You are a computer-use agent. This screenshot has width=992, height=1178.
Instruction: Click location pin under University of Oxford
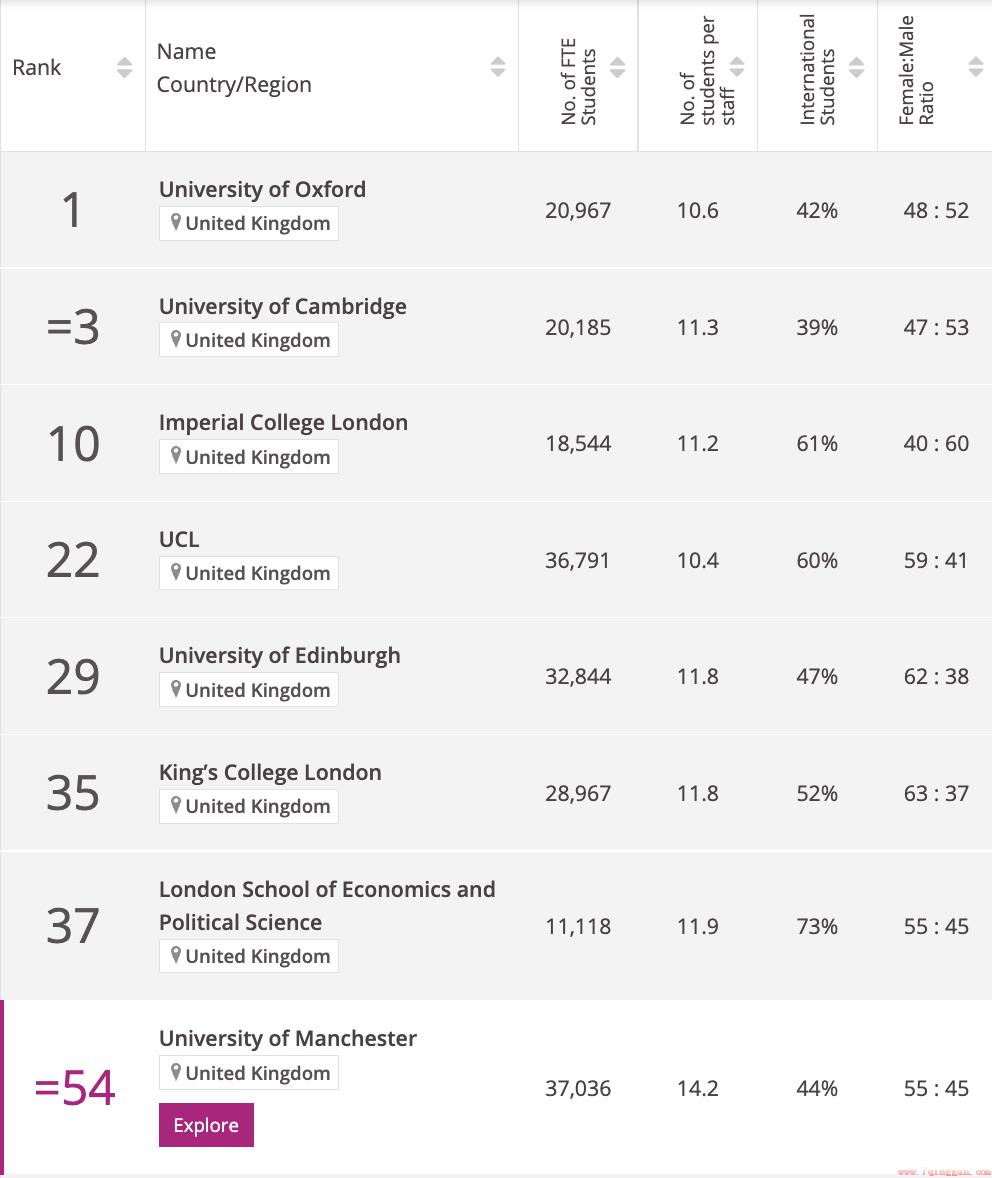coord(176,222)
